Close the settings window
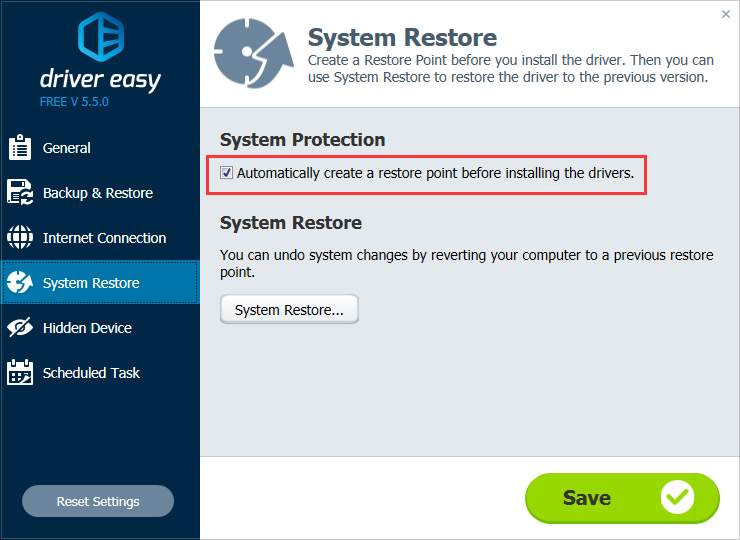740x540 pixels. pos(726,14)
